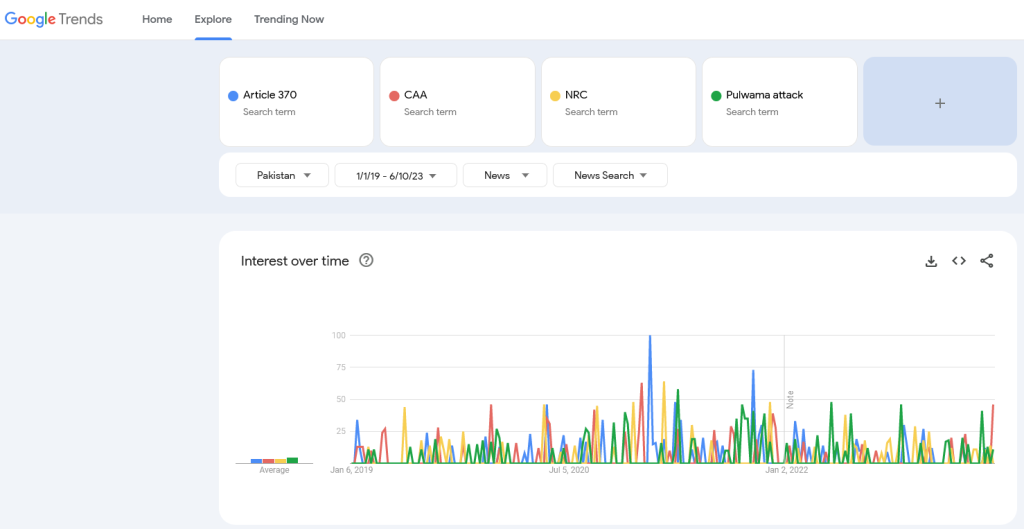Open the embed code icon
The height and width of the screenshot is (529, 1024).
pos(958,261)
